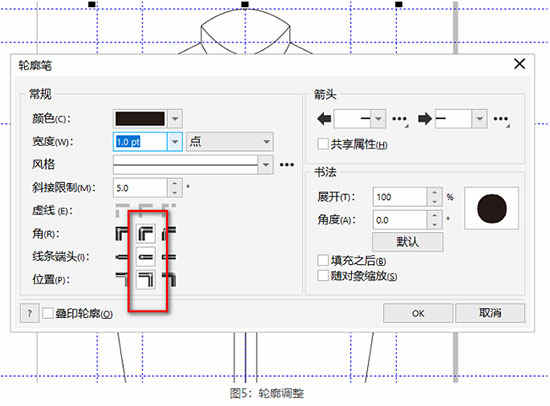The height and width of the screenshot is (406, 550).
Task: Toggle the 叠印轮廓 checkbox
Action: [48, 313]
